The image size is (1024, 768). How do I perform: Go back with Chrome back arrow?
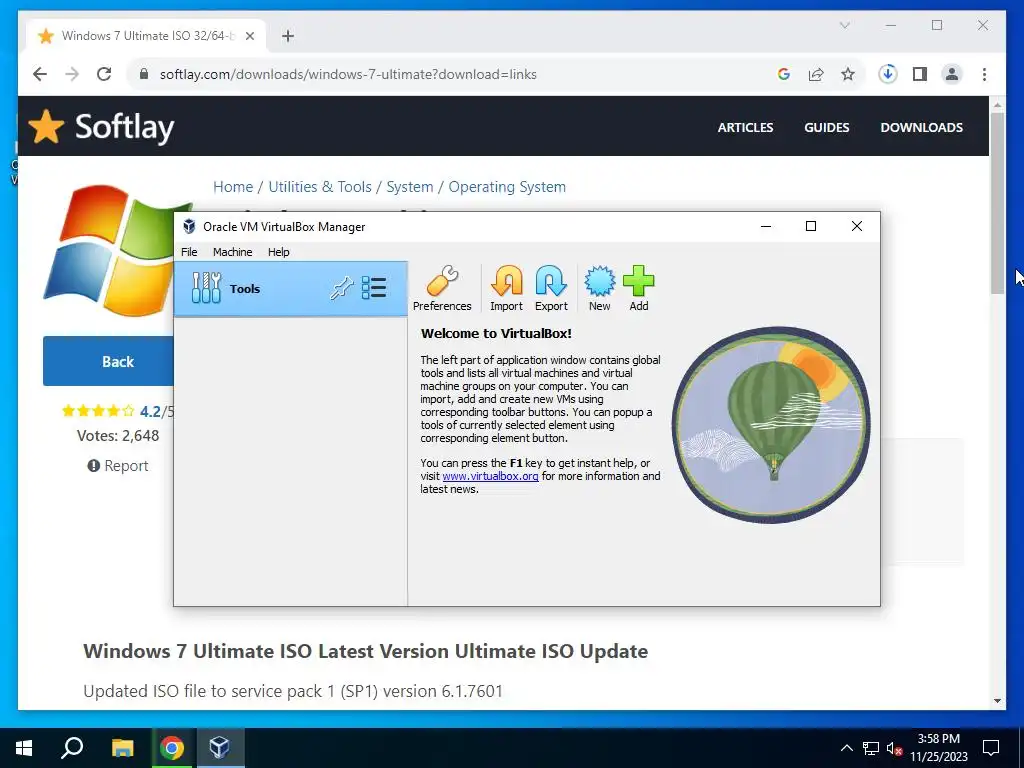[40, 74]
